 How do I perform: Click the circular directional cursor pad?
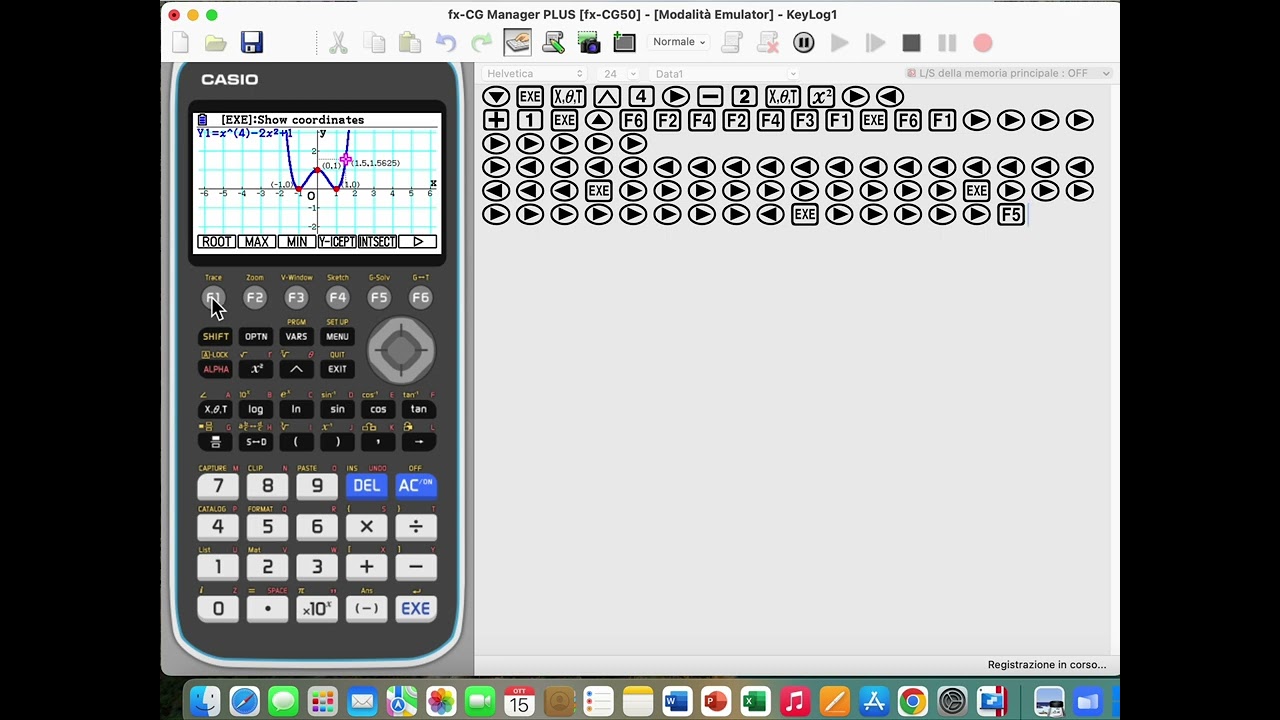(401, 350)
